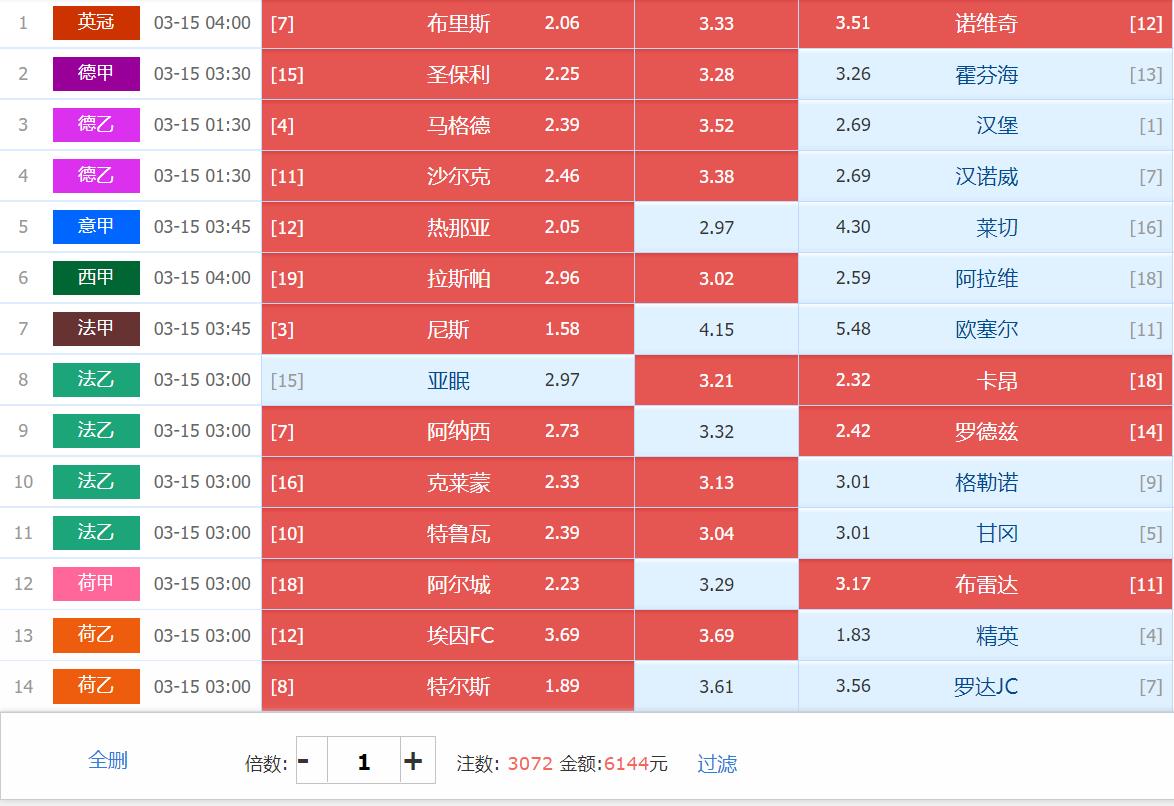Click the kickoff time 03-15 03:30 for 圣保利
Image resolution: width=1174 pixels, height=806 pixels.
202,74
